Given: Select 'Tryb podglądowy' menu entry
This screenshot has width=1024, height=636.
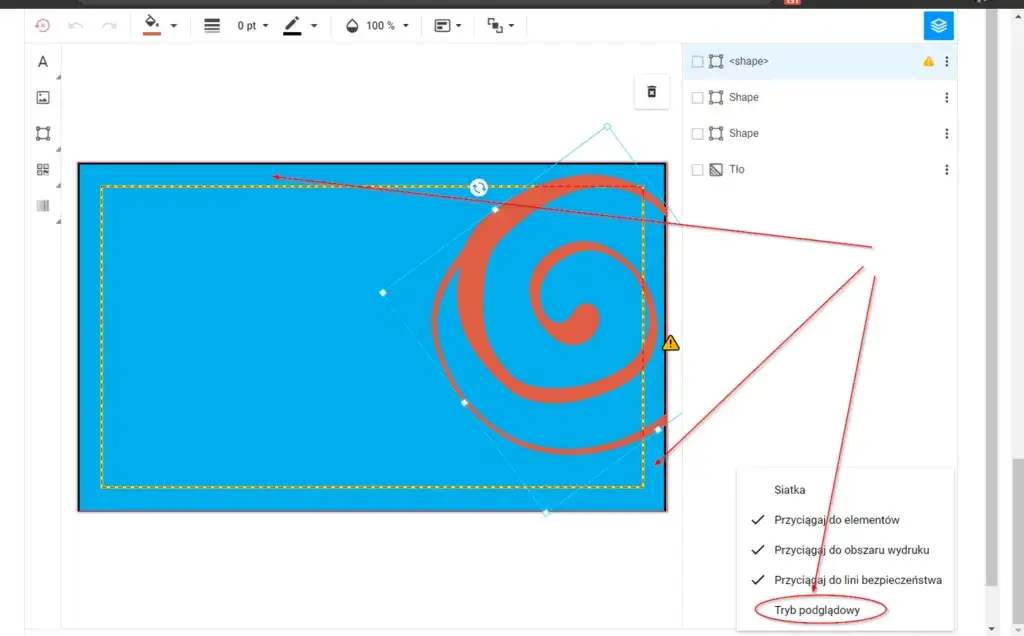Looking at the screenshot, I should tap(816, 609).
